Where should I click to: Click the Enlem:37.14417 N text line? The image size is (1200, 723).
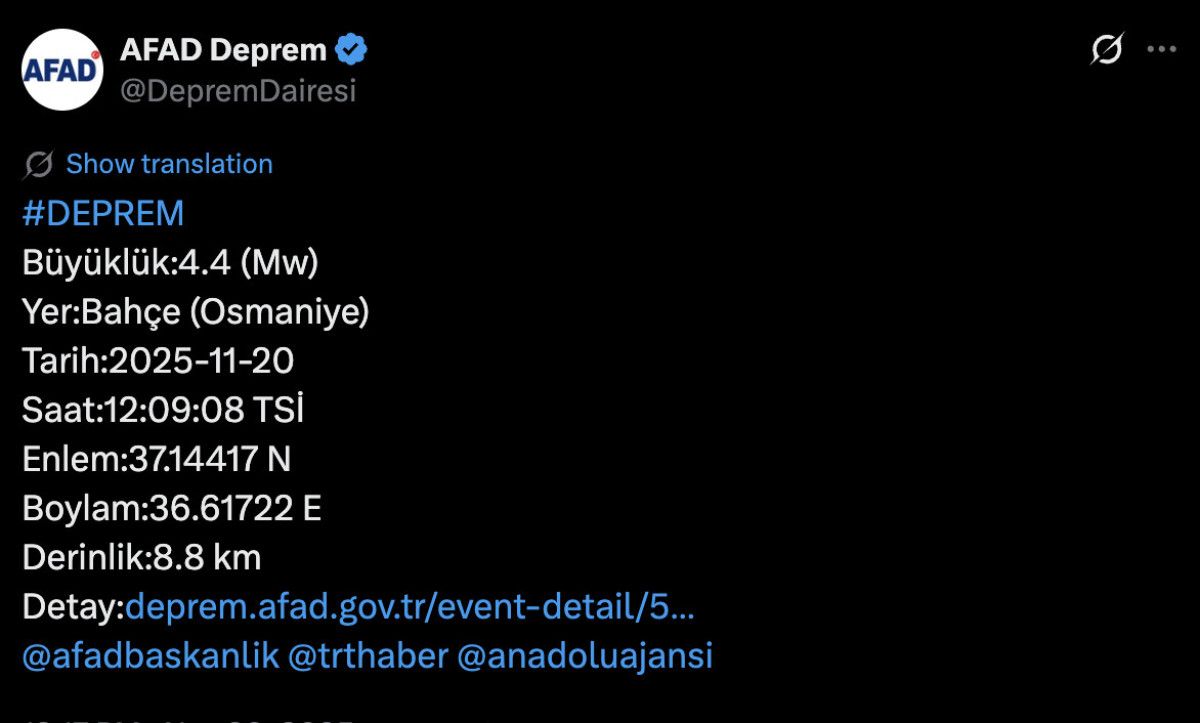157,459
